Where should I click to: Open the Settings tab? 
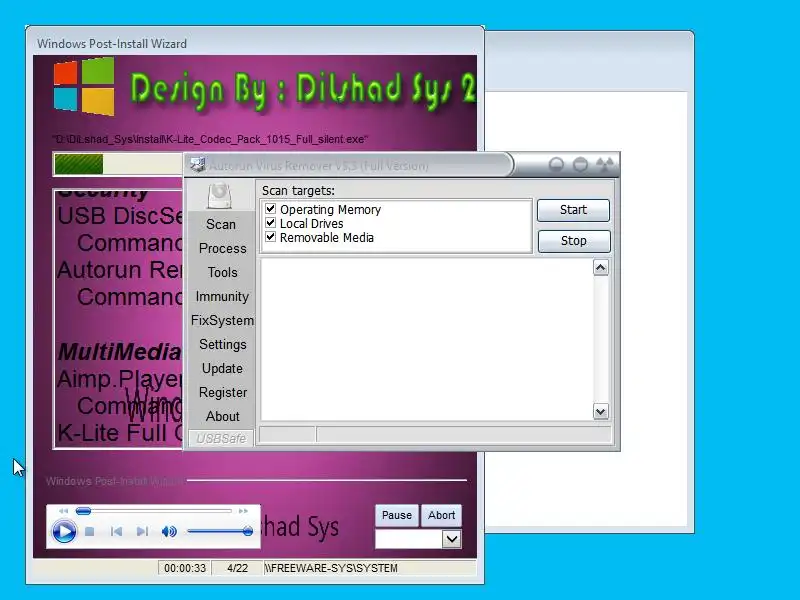pyautogui.click(x=222, y=344)
